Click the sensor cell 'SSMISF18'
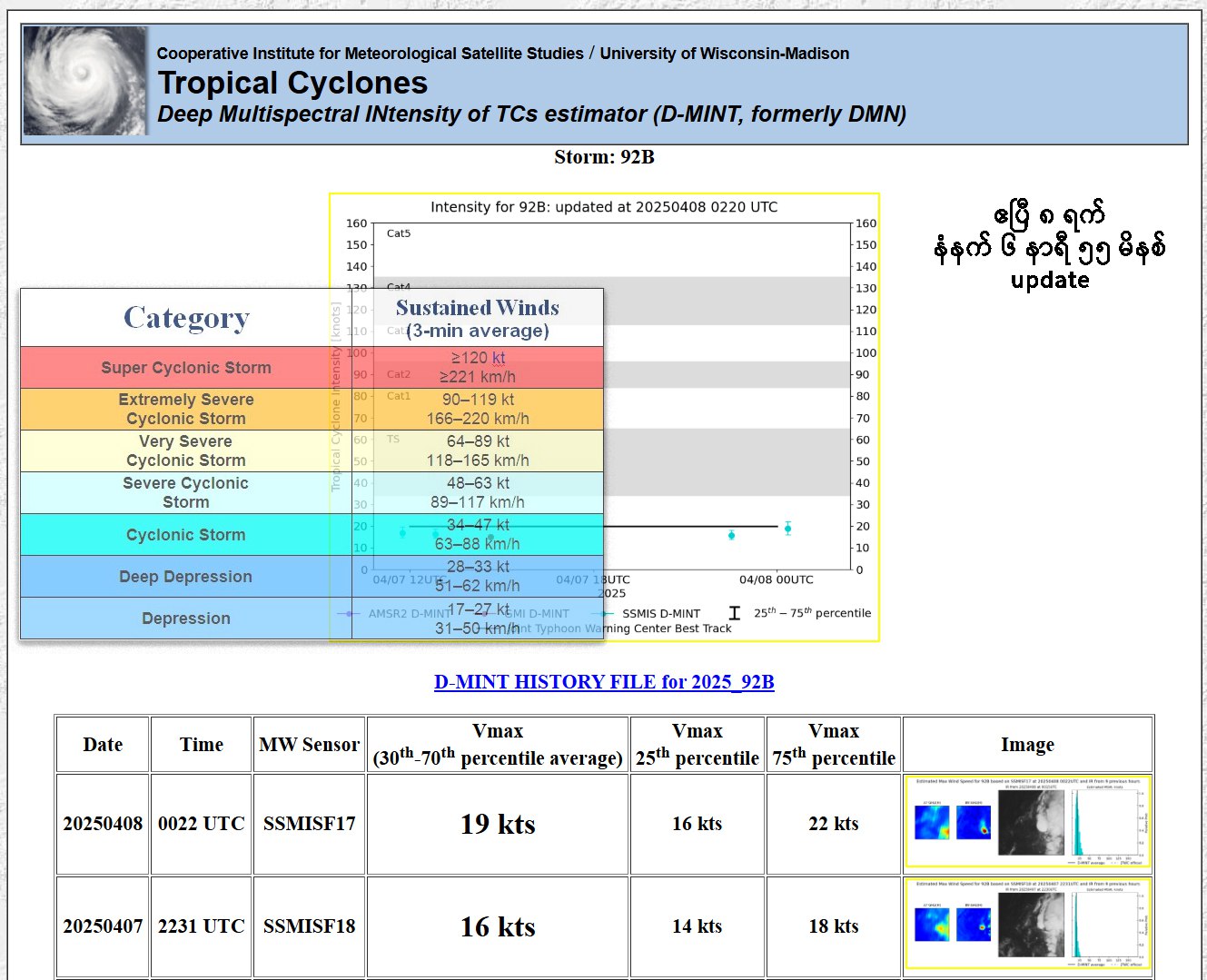The height and width of the screenshot is (980, 1207). [310, 926]
